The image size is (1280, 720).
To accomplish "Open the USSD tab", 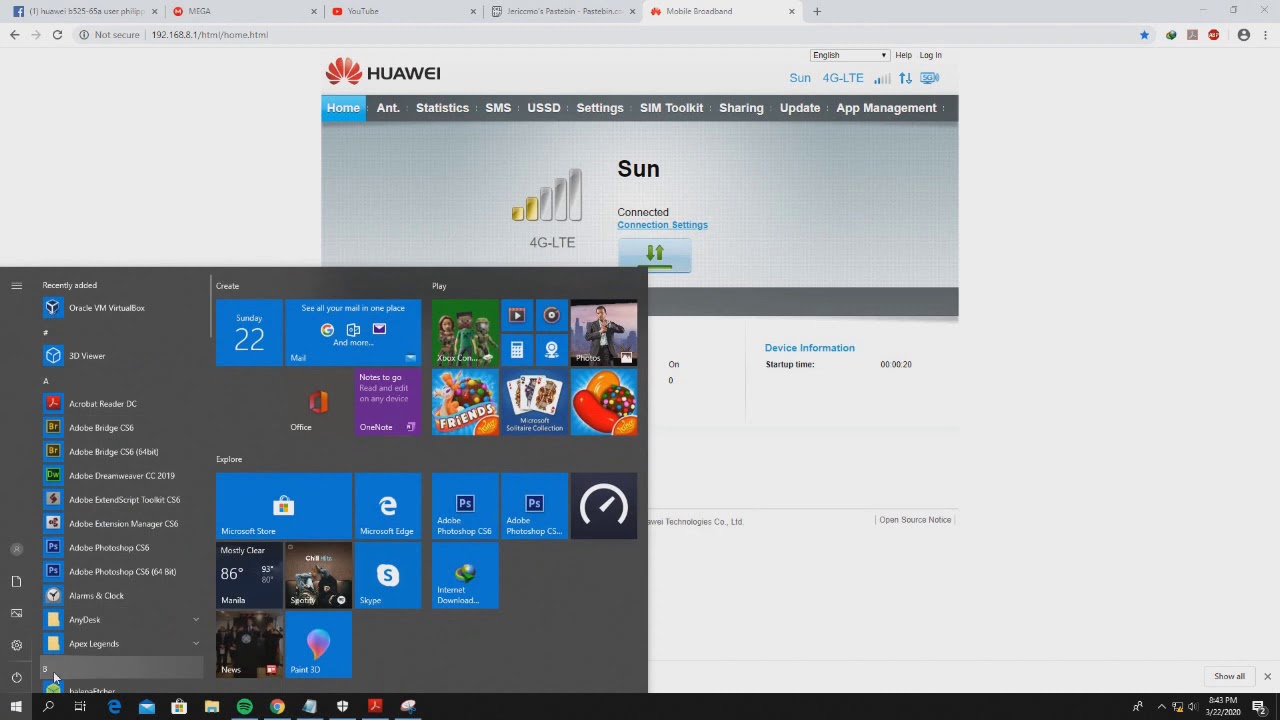I will point(544,108).
